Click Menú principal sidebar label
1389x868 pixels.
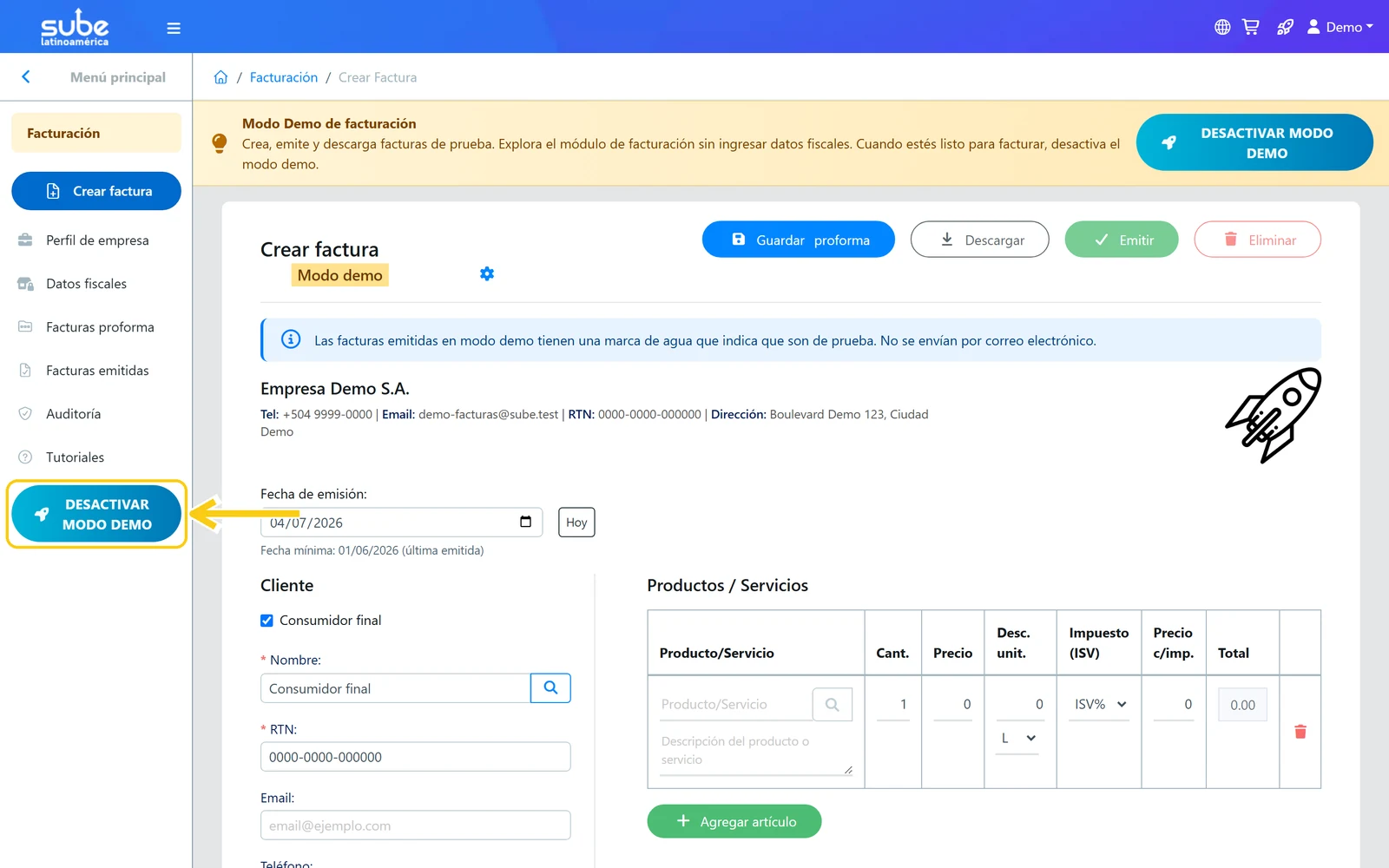(118, 77)
